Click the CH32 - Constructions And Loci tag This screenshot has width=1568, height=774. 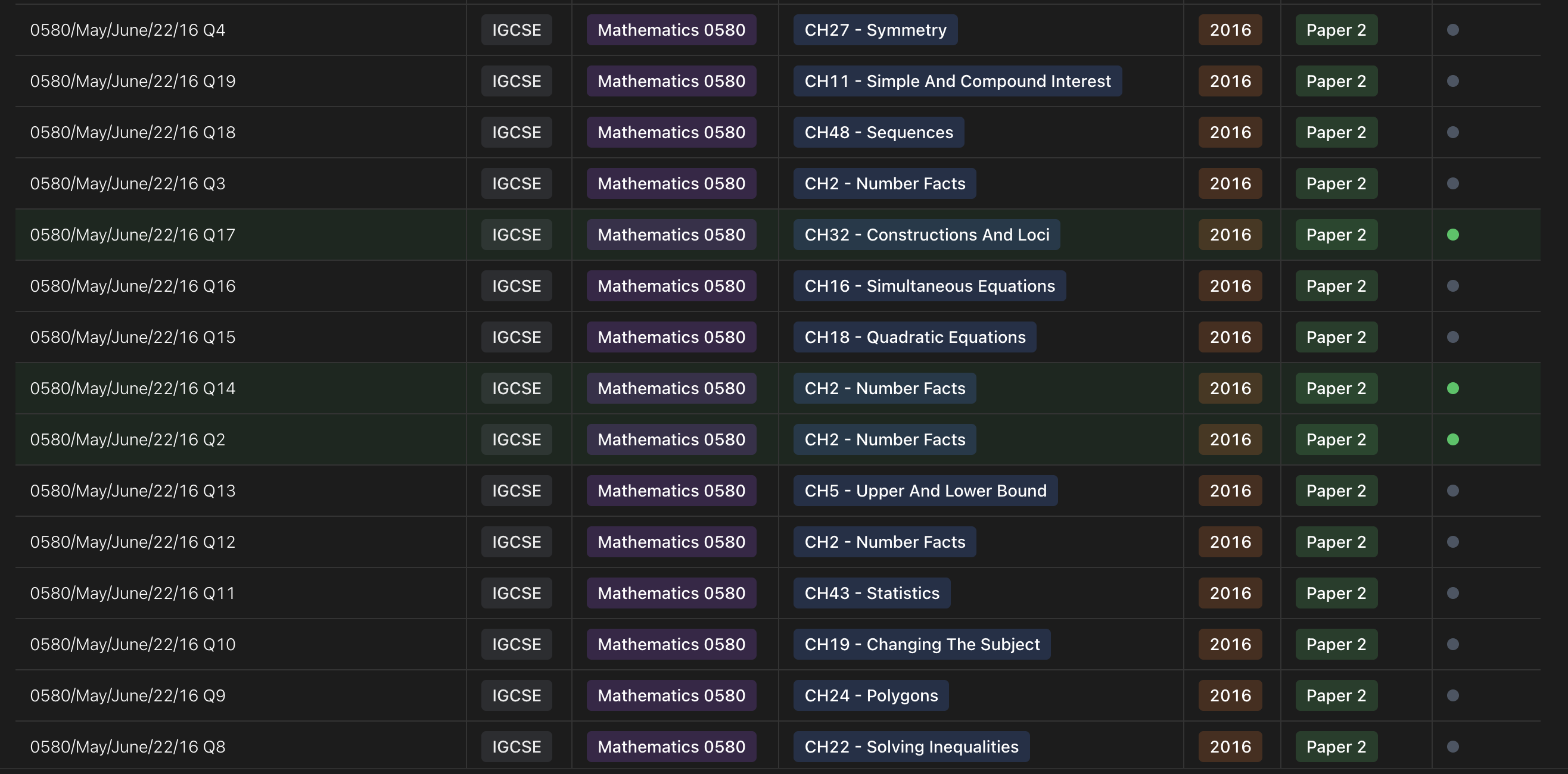tap(926, 234)
